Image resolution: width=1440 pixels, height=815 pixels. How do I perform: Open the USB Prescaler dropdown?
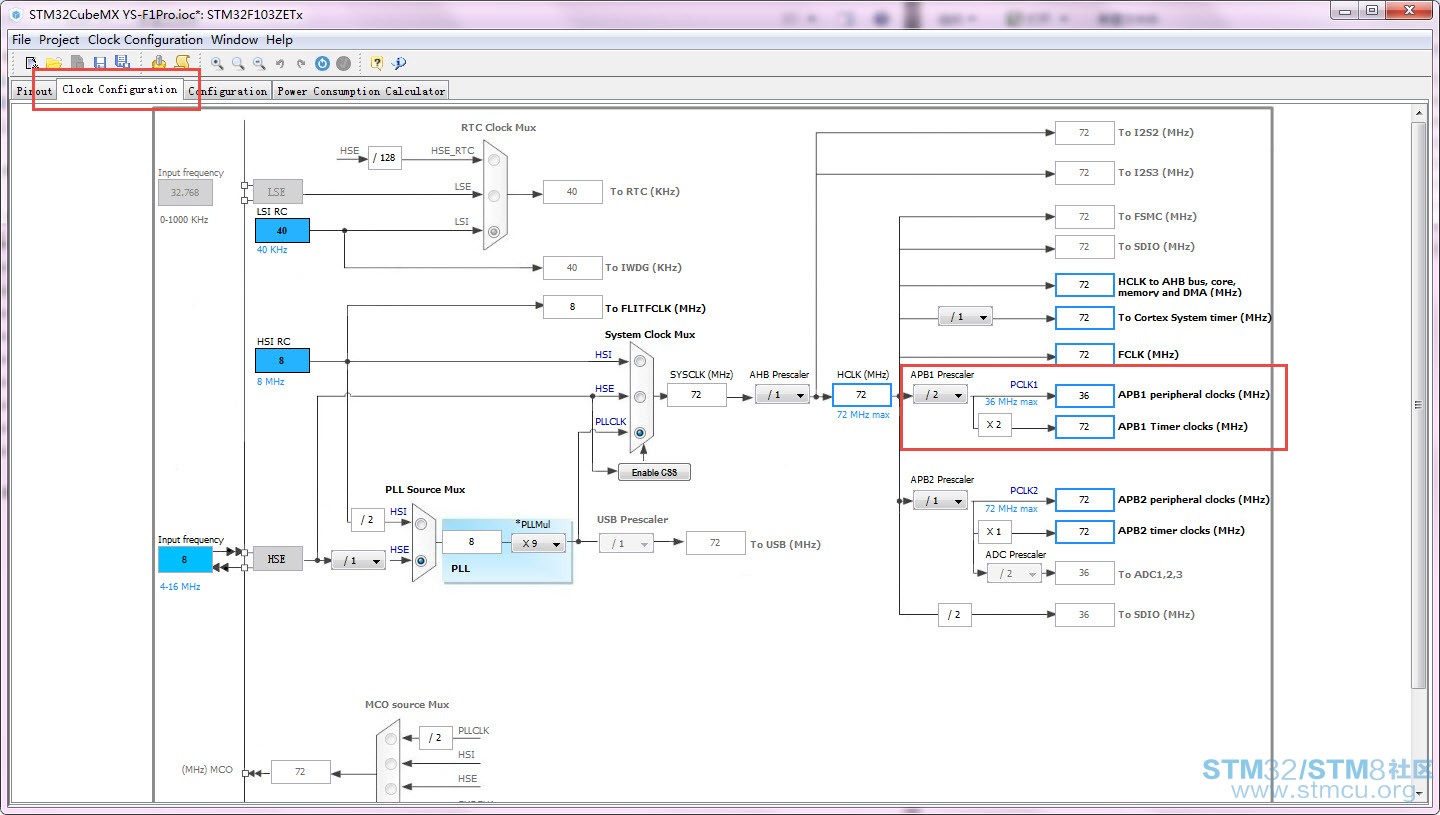pos(626,543)
